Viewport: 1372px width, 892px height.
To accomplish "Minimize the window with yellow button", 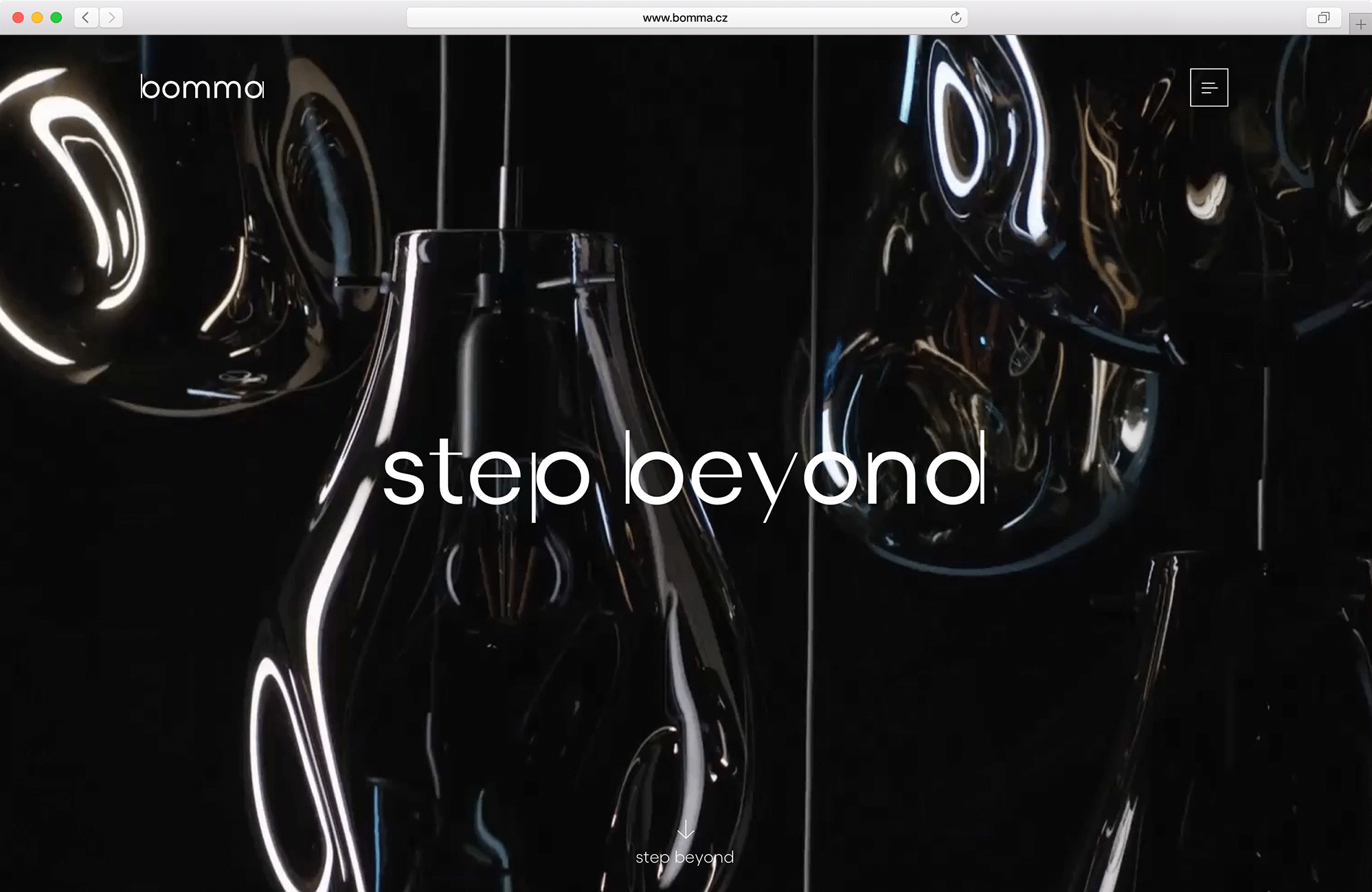I will [37, 18].
